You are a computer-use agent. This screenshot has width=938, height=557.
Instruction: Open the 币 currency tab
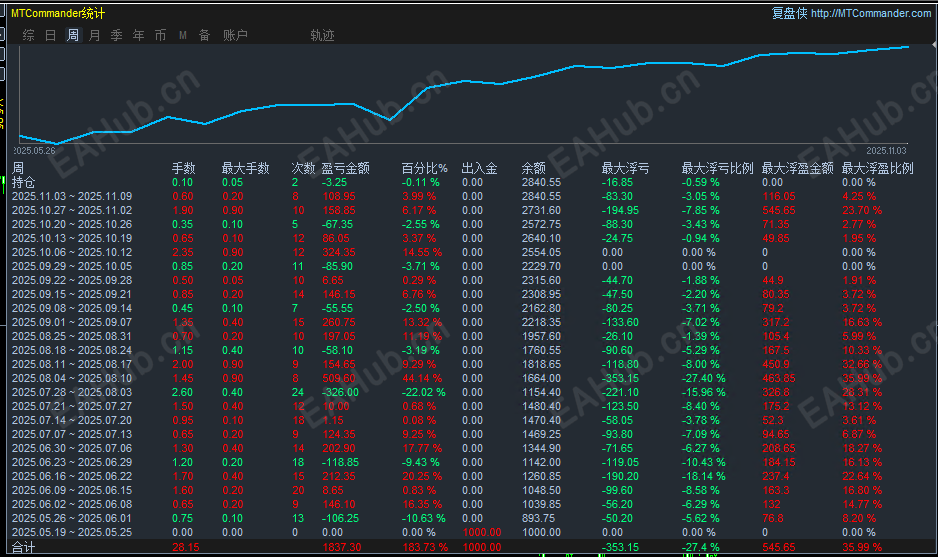(x=160, y=35)
